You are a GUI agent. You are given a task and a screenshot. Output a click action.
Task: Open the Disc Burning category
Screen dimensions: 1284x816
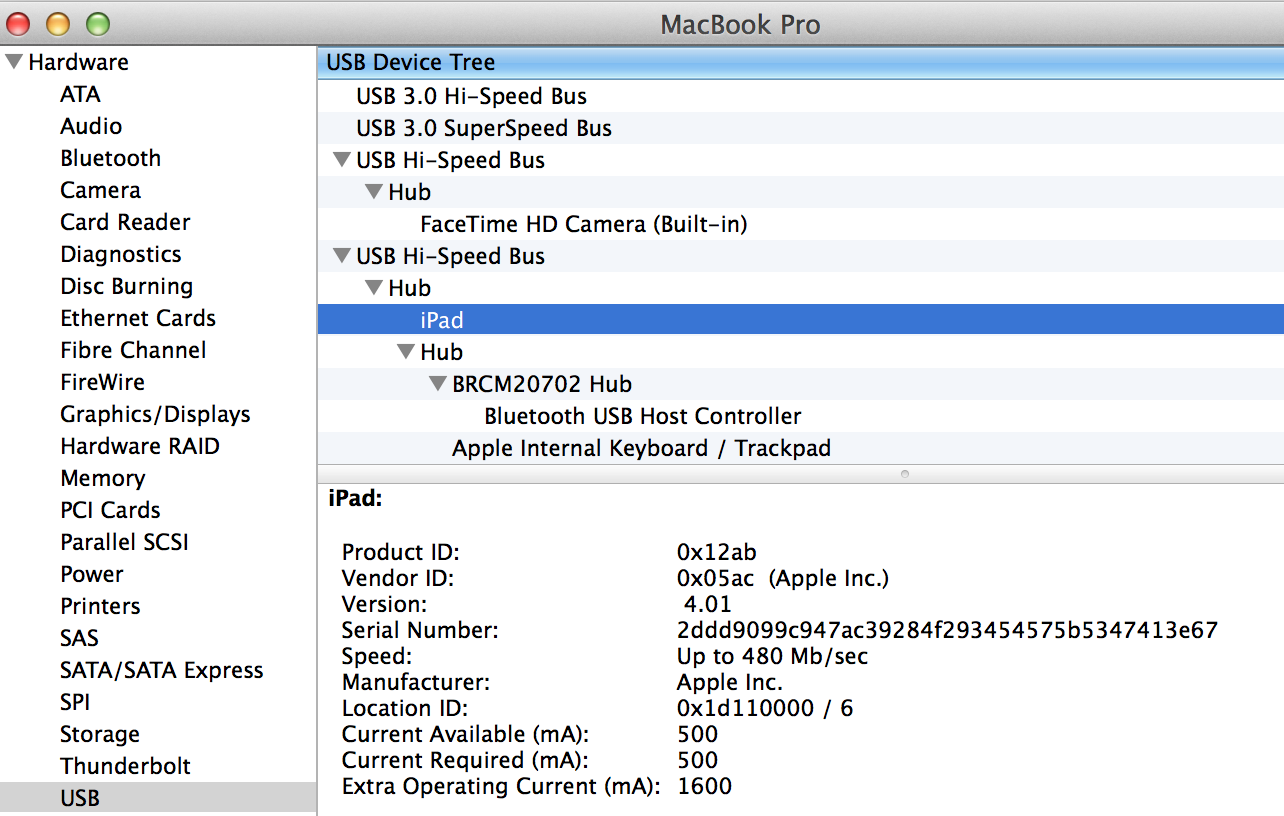[126, 286]
